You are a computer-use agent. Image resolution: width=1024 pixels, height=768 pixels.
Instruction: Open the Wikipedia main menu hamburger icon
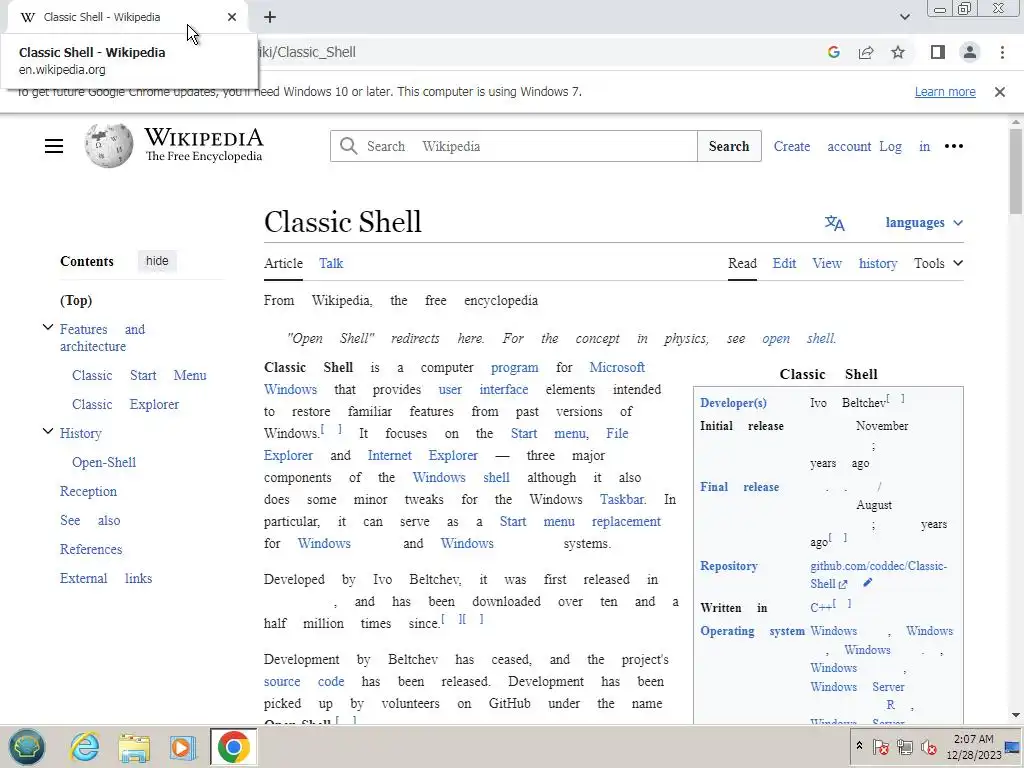pos(54,146)
